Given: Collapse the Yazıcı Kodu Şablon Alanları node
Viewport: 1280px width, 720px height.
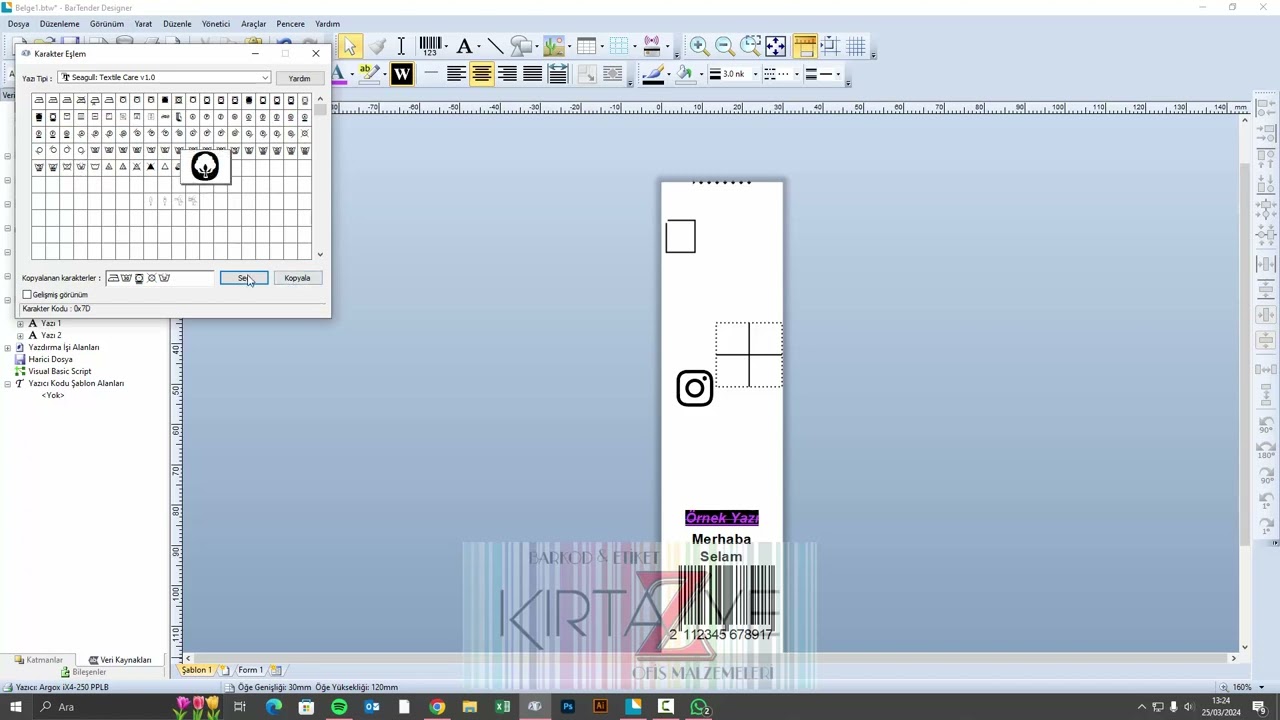Looking at the screenshot, I should 8,383.
